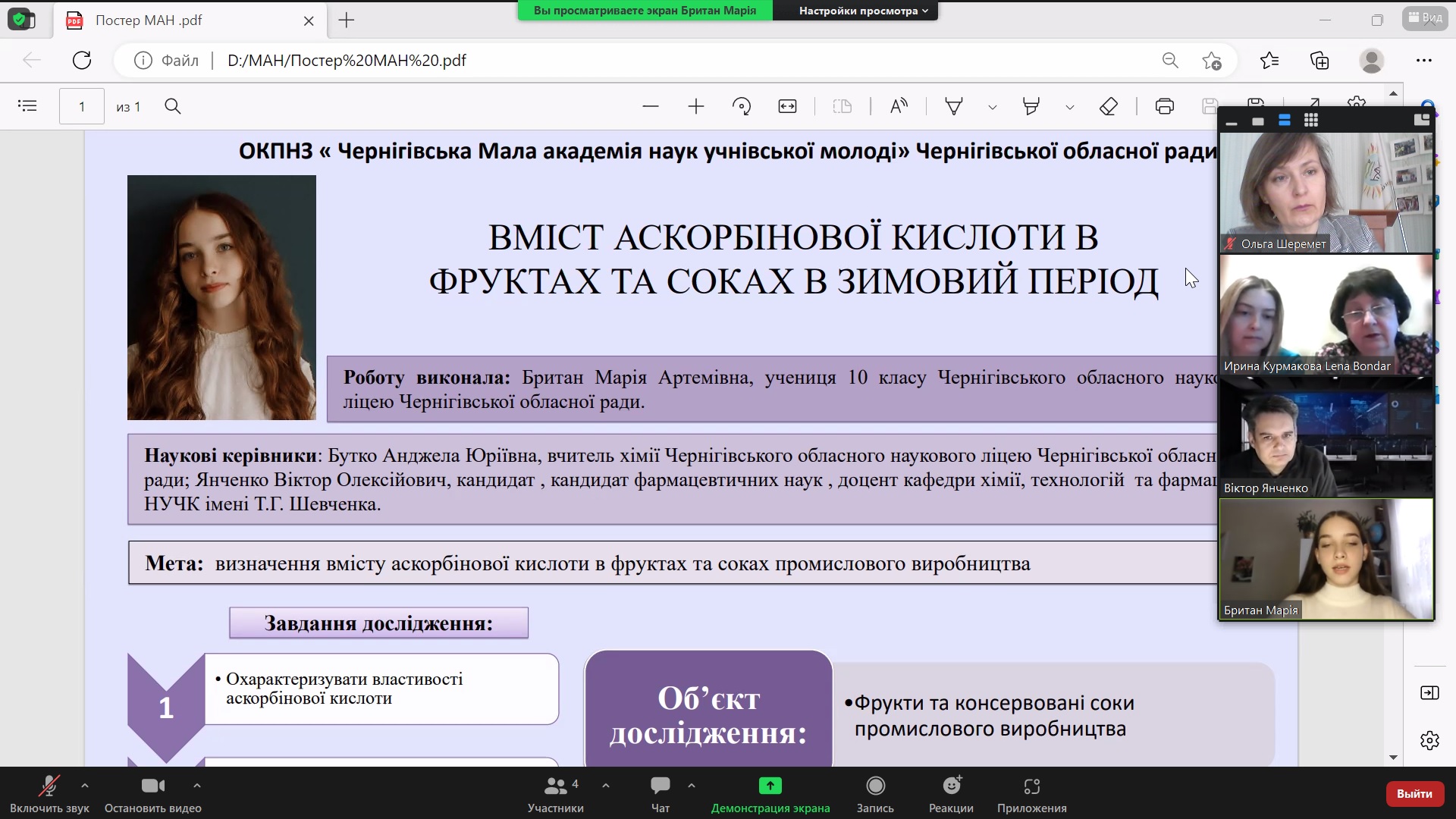Open Draw tool options dropdown arrow

click(x=992, y=107)
